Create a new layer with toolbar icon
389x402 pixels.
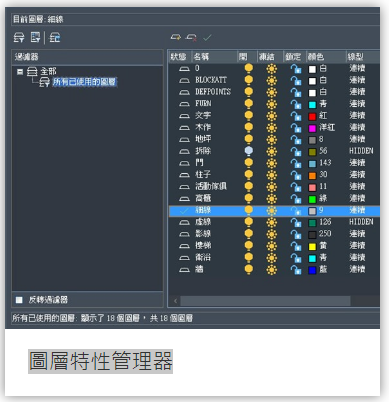click(x=176, y=37)
